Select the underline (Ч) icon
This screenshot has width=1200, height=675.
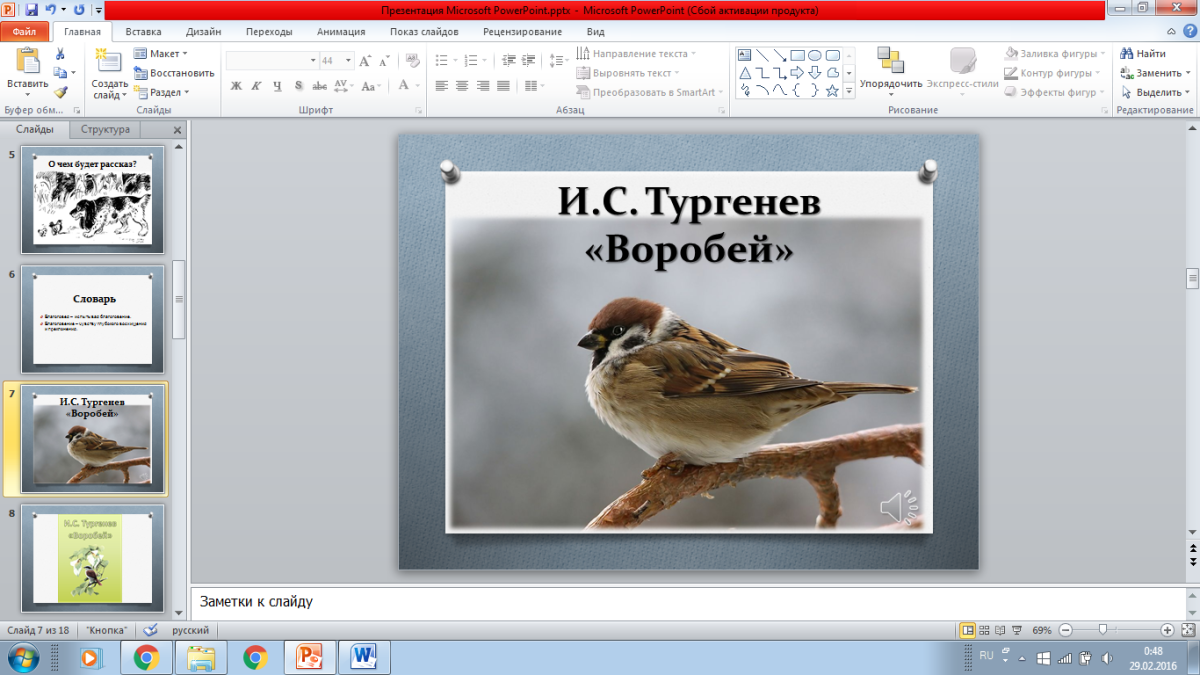[x=278, y=86]
